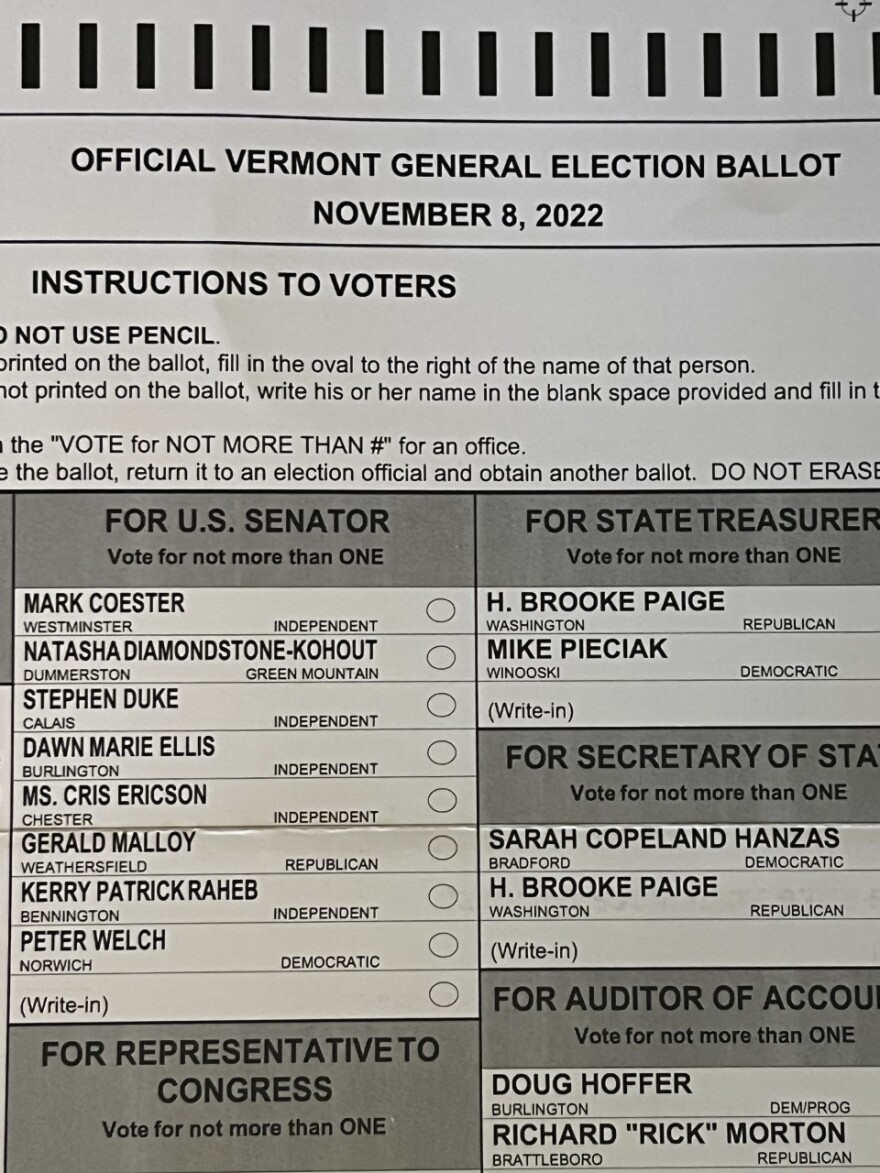Click the U.S. Senator write-in line
Screen dimensions: 880x1173
[x=220, y=1003]
